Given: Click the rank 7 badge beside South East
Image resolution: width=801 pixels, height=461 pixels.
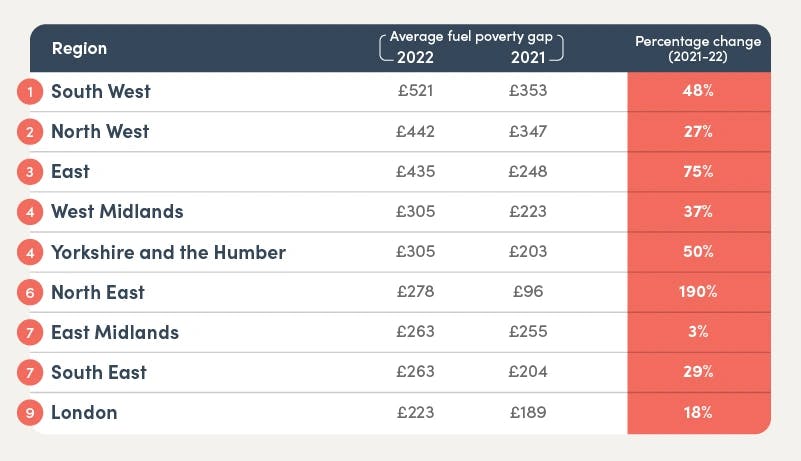Looking at the screenshot, I should pyautogui.click(x=30, y=372).
